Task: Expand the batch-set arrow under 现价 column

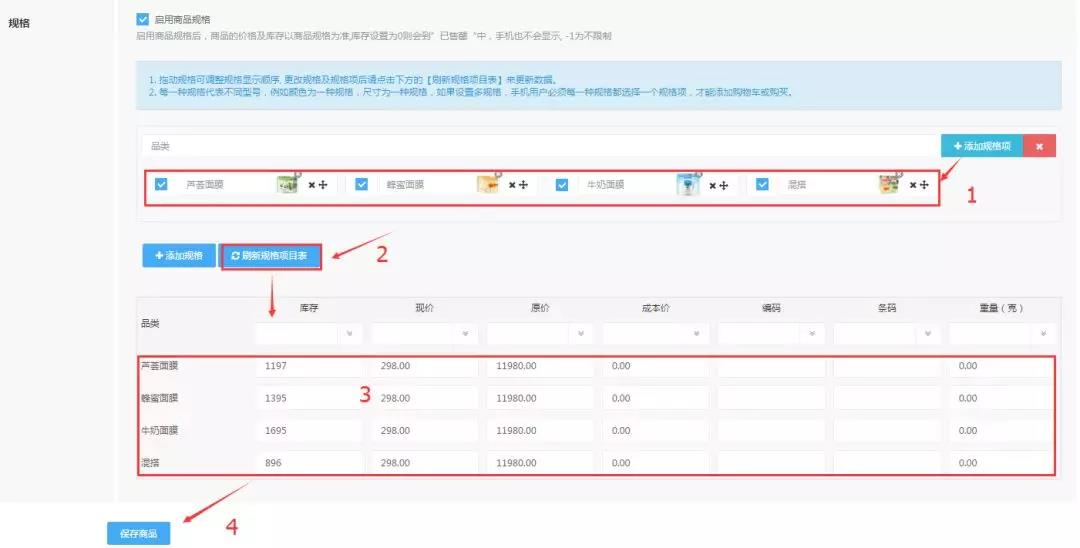Action: pos(465,333)
